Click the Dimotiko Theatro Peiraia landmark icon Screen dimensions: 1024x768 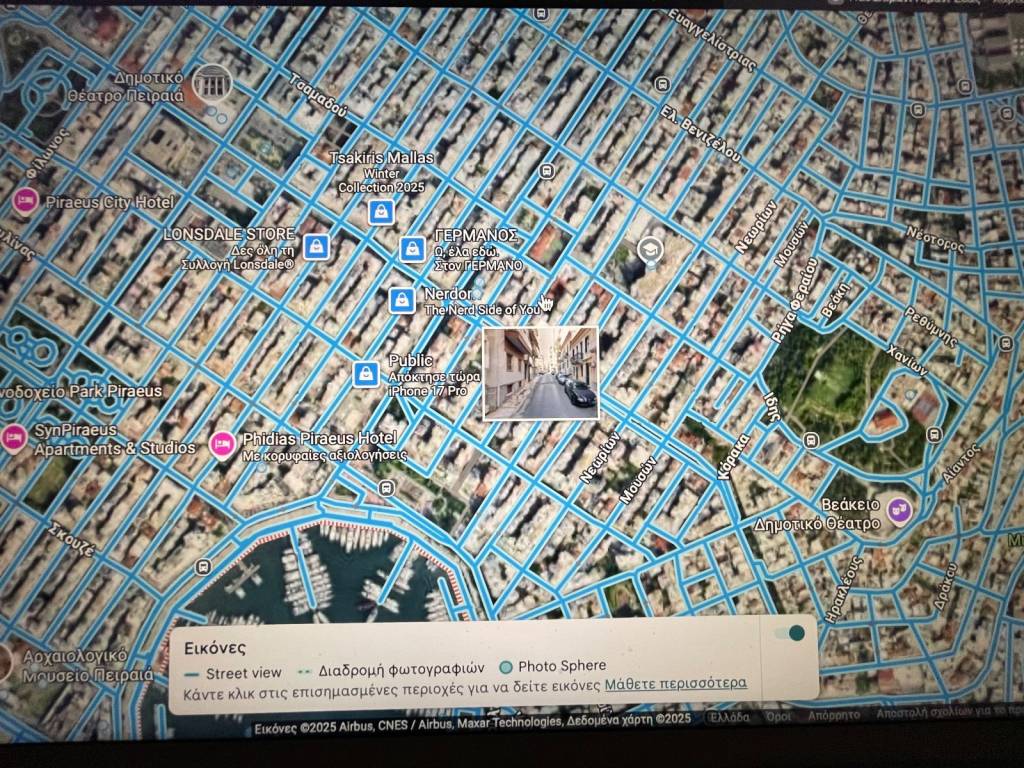click(x=212, y=83)
